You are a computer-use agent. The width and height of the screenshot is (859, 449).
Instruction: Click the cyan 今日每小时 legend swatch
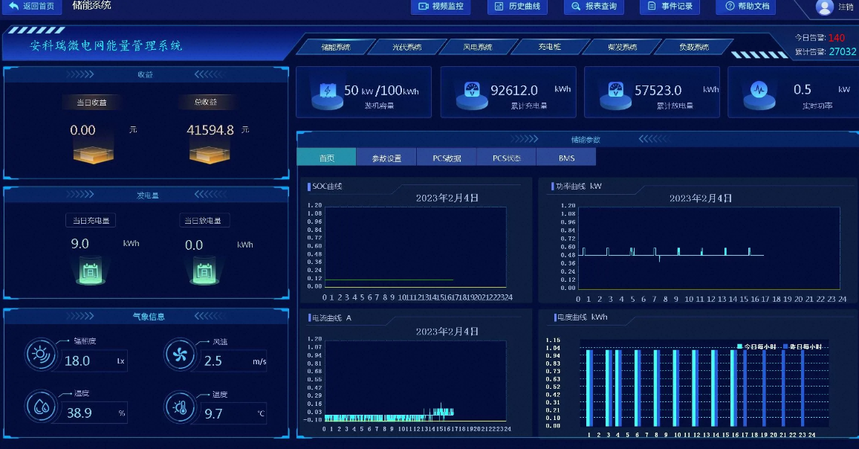tap(739, 347)
